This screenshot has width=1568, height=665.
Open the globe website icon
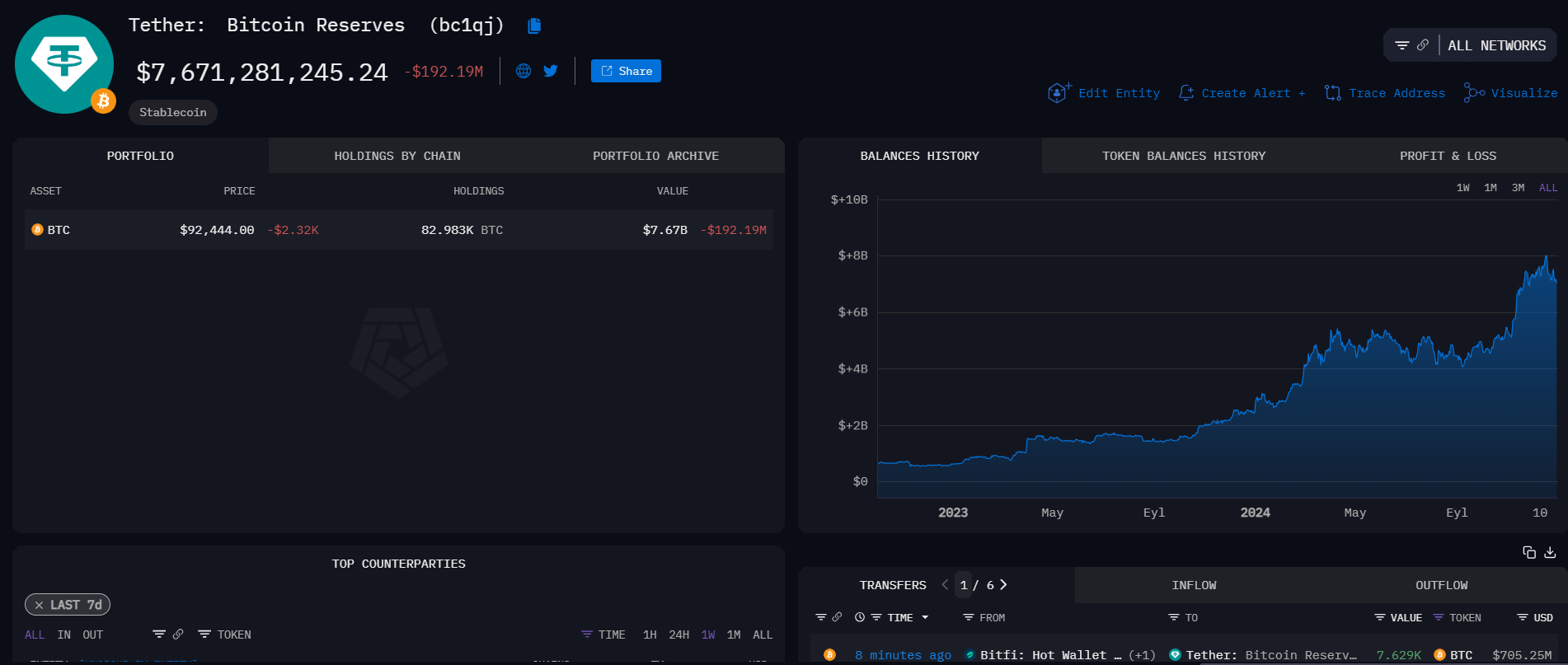pos(523,71)
